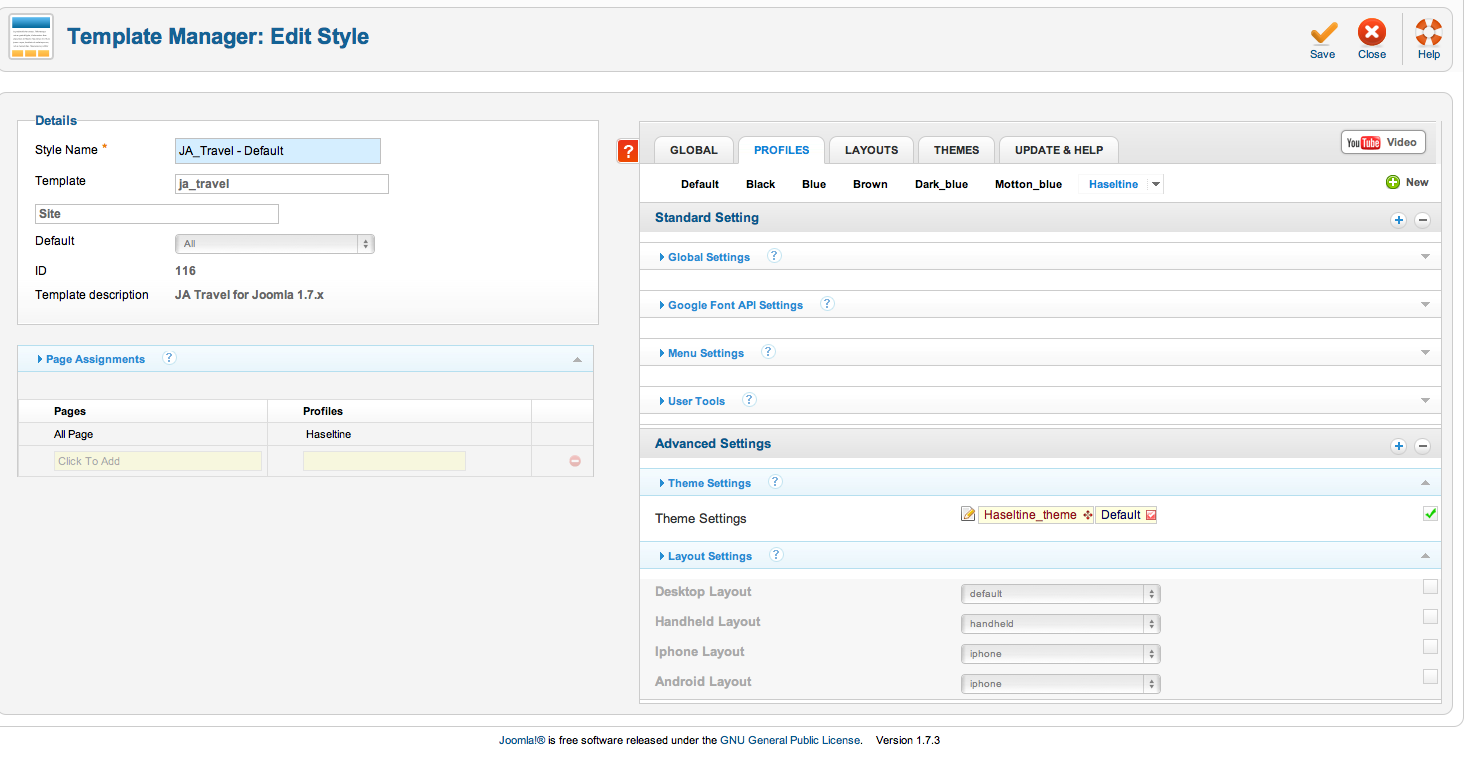This screenshot has width=1466, height=757.
Task: Open the Iphone Layout dropdown
Action: (x=1060, y=654)
